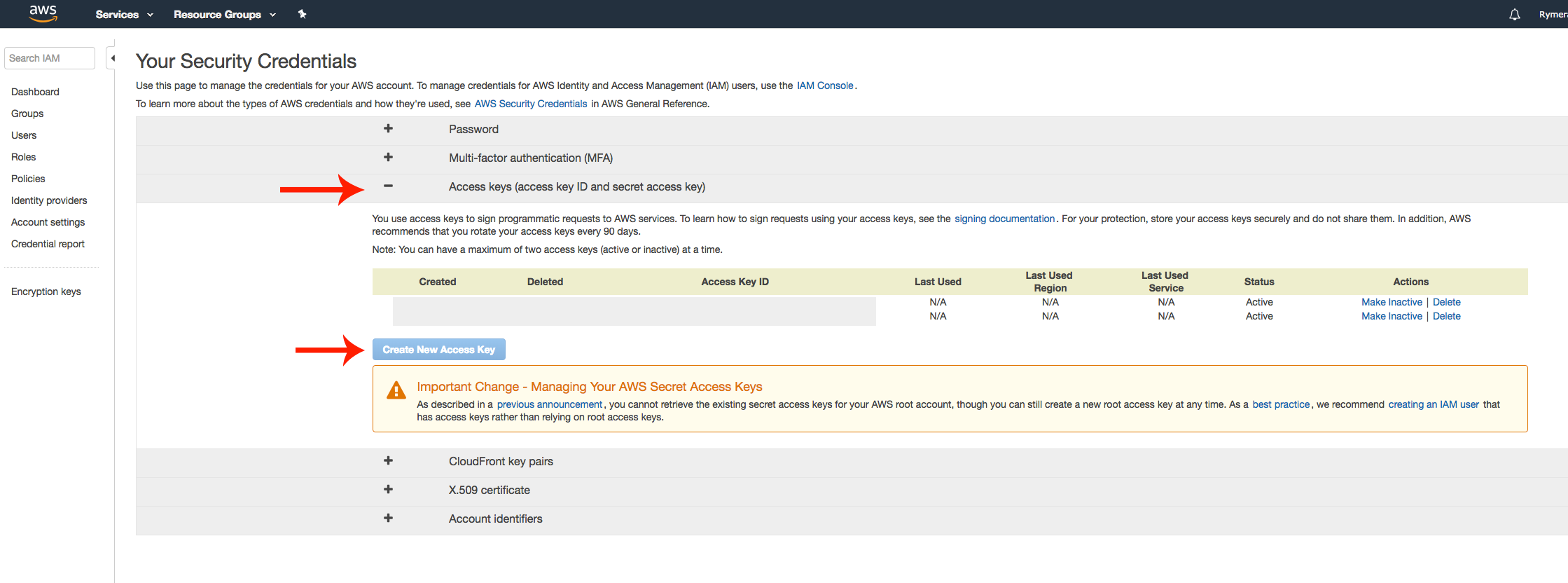
Task: Open Account settings in sidebar
Action: [x=48, y=222]
